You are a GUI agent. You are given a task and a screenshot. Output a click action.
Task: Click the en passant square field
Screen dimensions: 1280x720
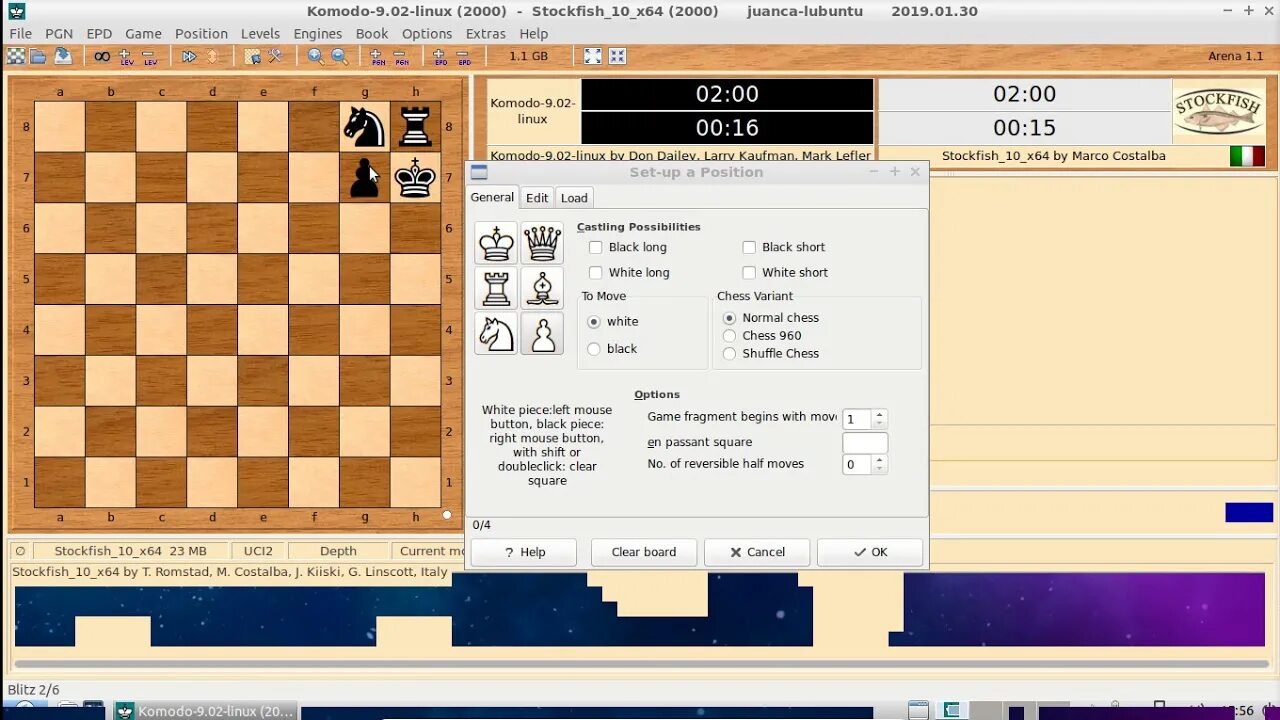click(865, 442)
